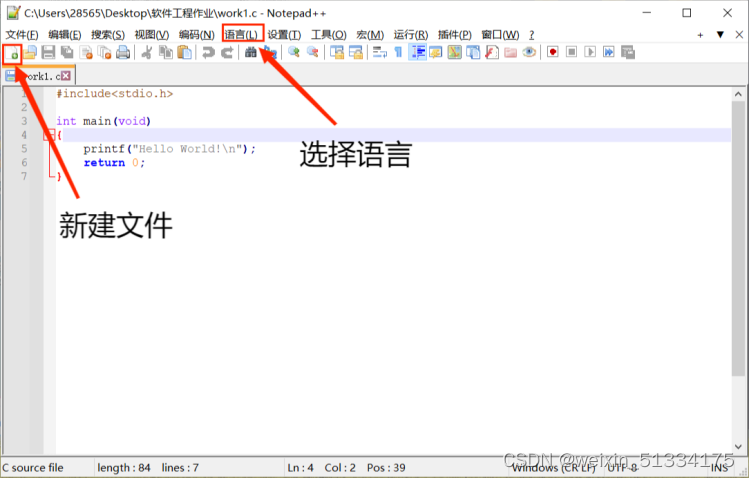Click the vertical scrollbar up arrow
The height and width of the screenshot is (479, 750).
coord(739,94)
